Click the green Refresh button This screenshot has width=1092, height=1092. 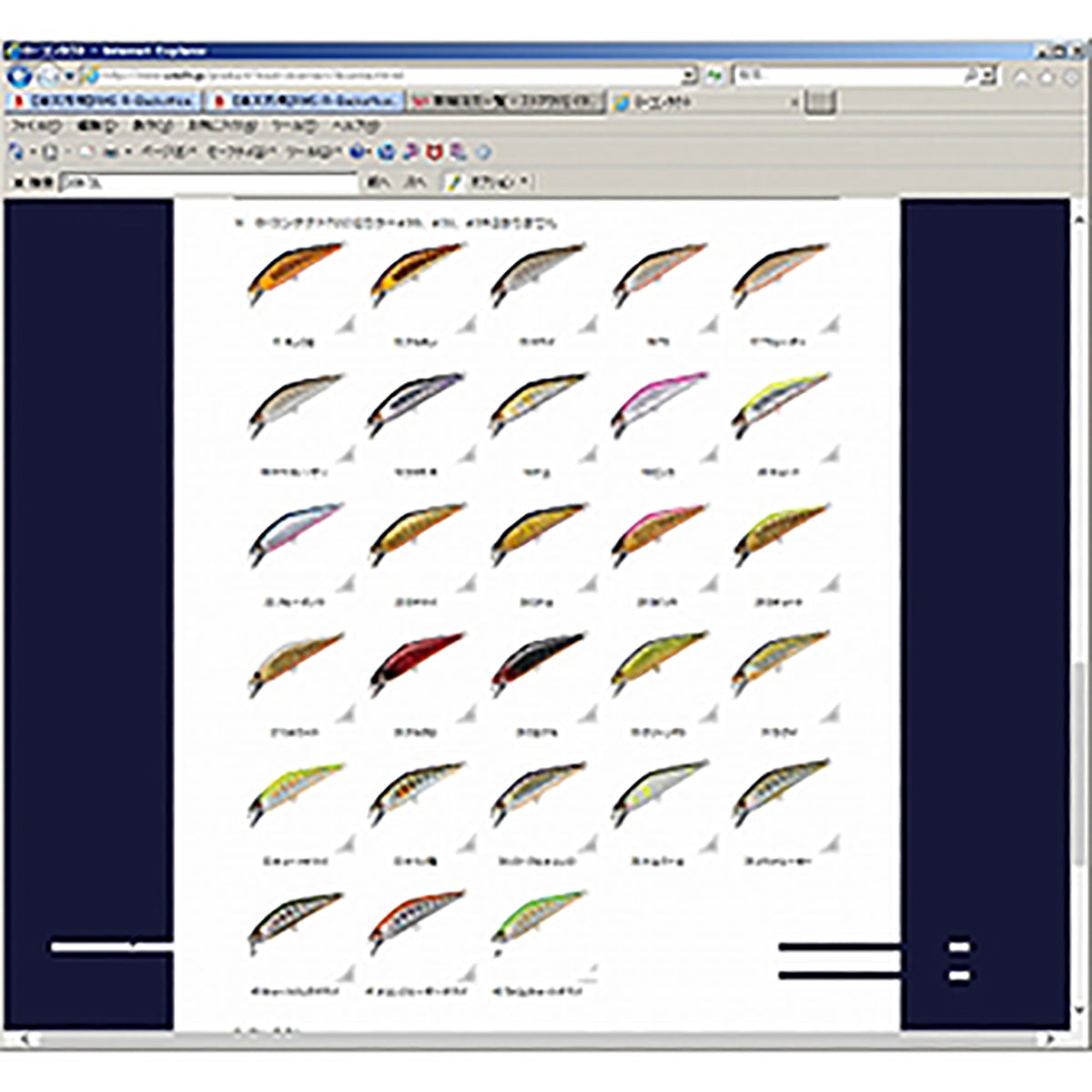click(714, 76)
